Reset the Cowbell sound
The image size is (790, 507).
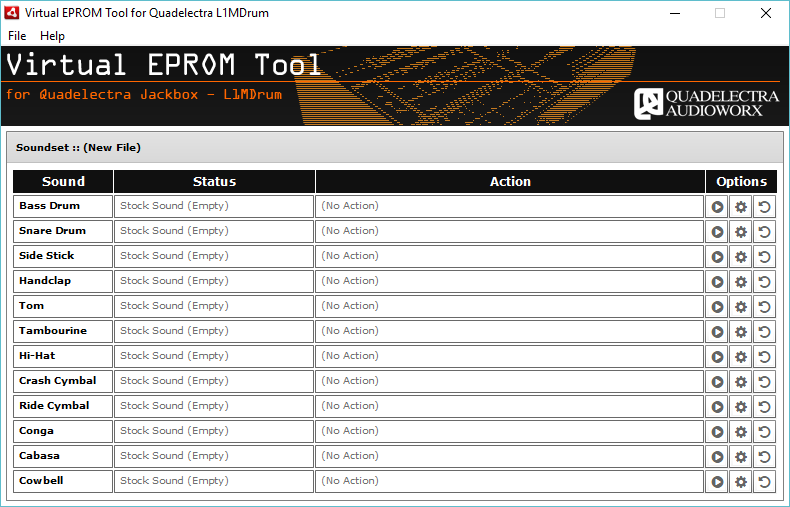(764, 482)
